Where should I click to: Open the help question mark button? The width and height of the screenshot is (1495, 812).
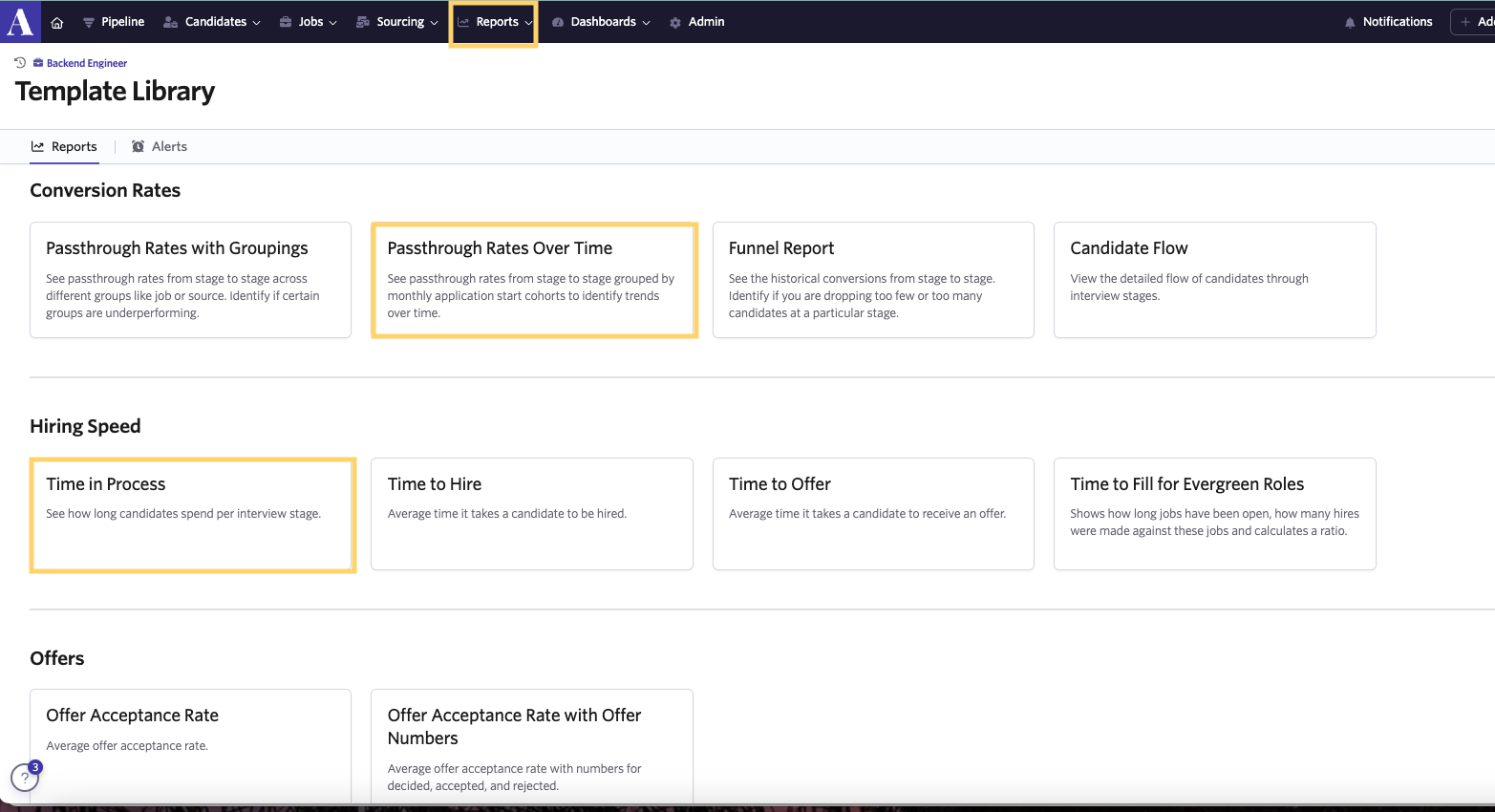click(x=25, y=778)
